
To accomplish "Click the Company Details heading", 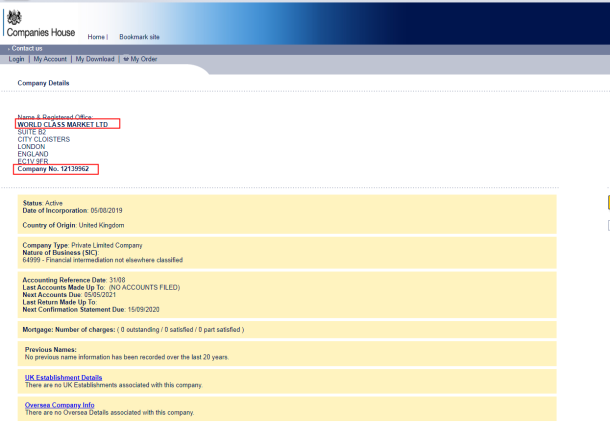I will coord(43,83).
